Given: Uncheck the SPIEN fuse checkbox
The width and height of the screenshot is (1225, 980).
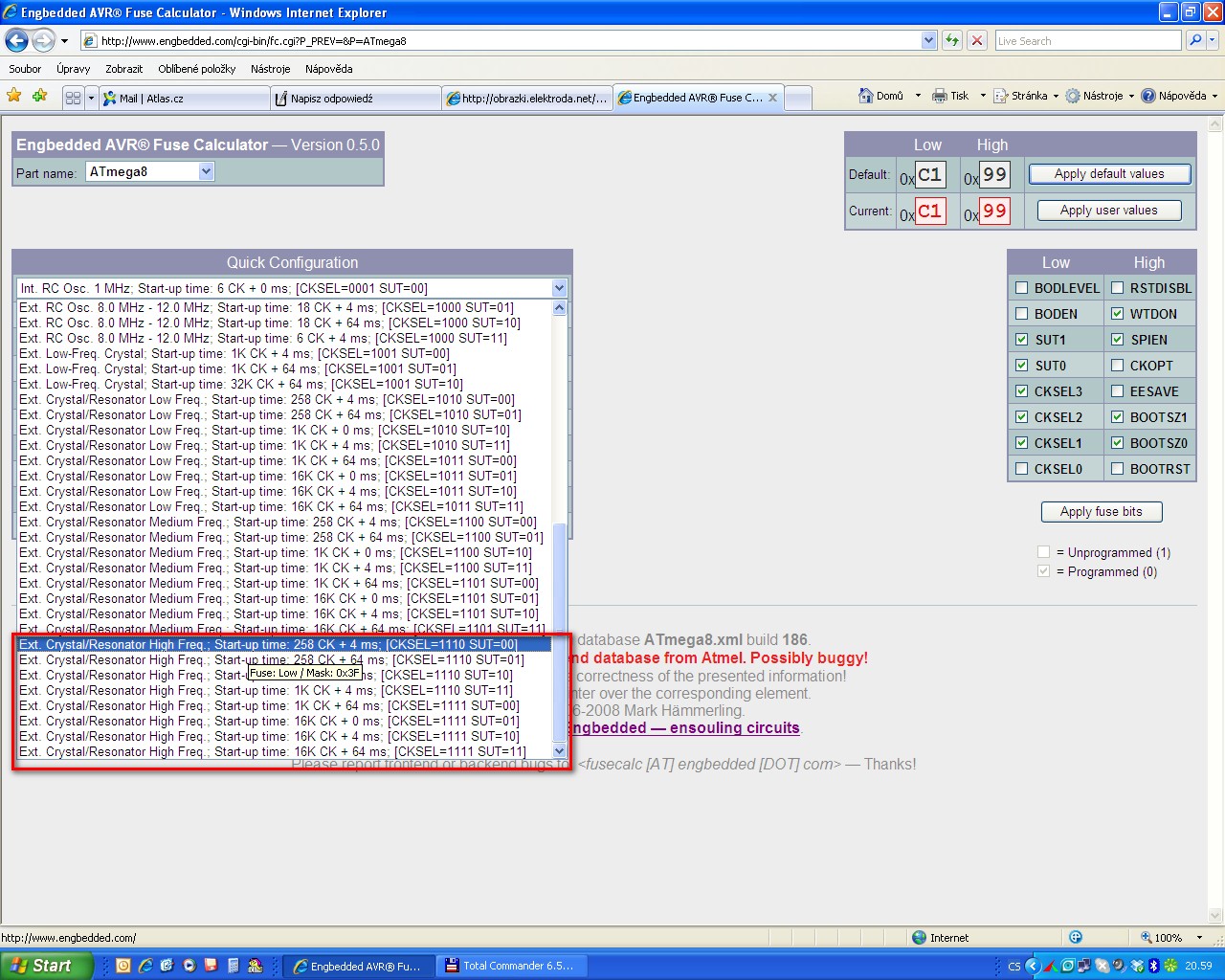Looking at the screenshot, I should [x=1117, y=340].
